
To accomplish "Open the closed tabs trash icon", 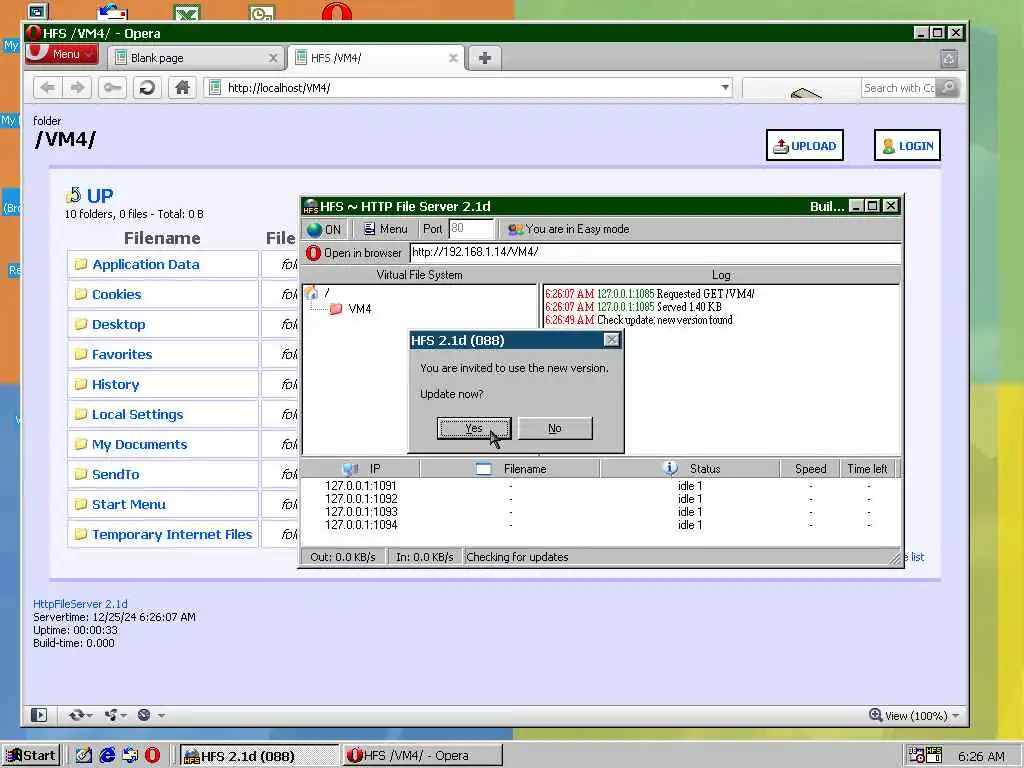I will (x=949, y=59).
